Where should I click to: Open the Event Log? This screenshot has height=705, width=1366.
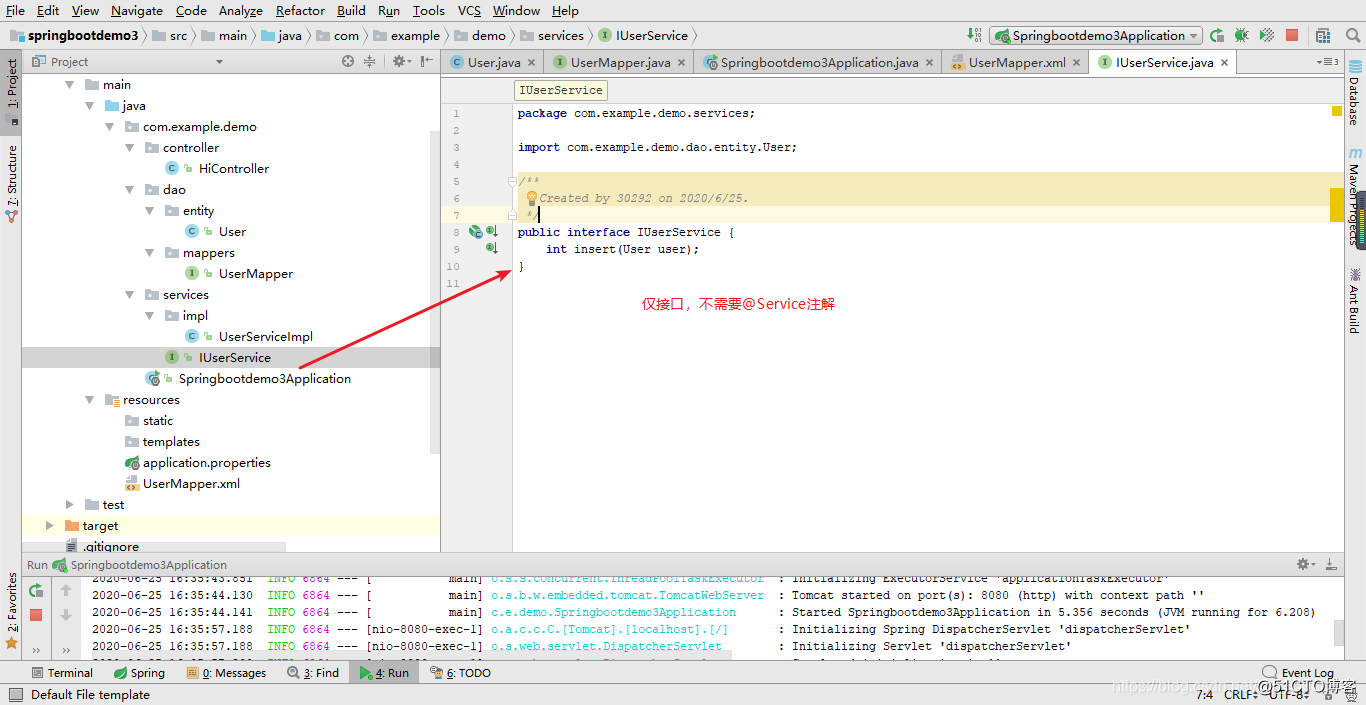coord(1298,673)
